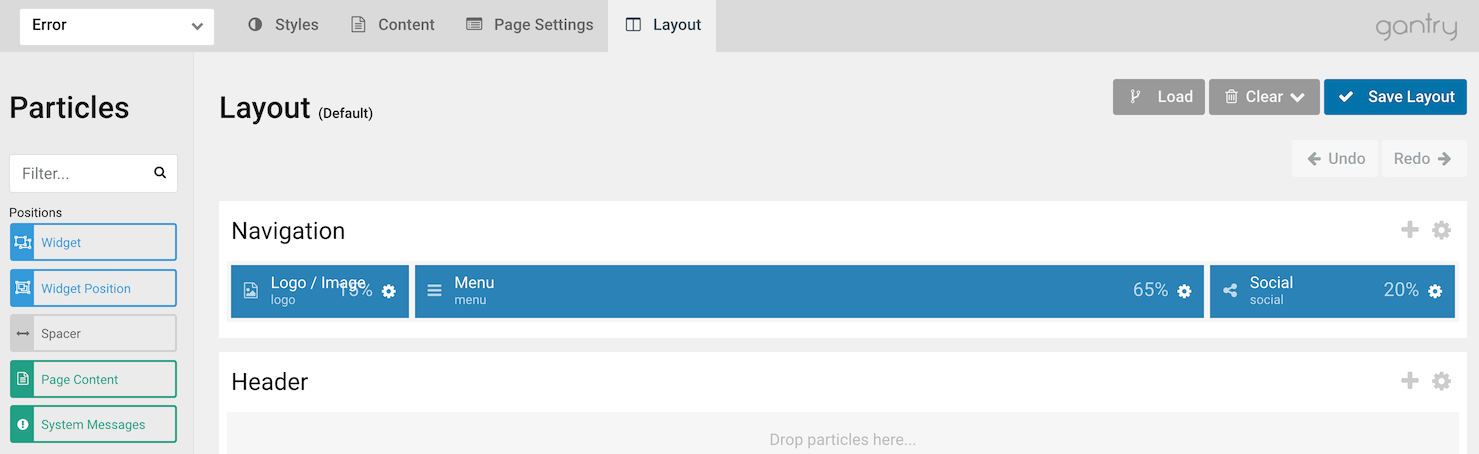The height and width of the screenshot is (454, 1479).
Task: Add a row to Header section
Action: (1410, 381)
